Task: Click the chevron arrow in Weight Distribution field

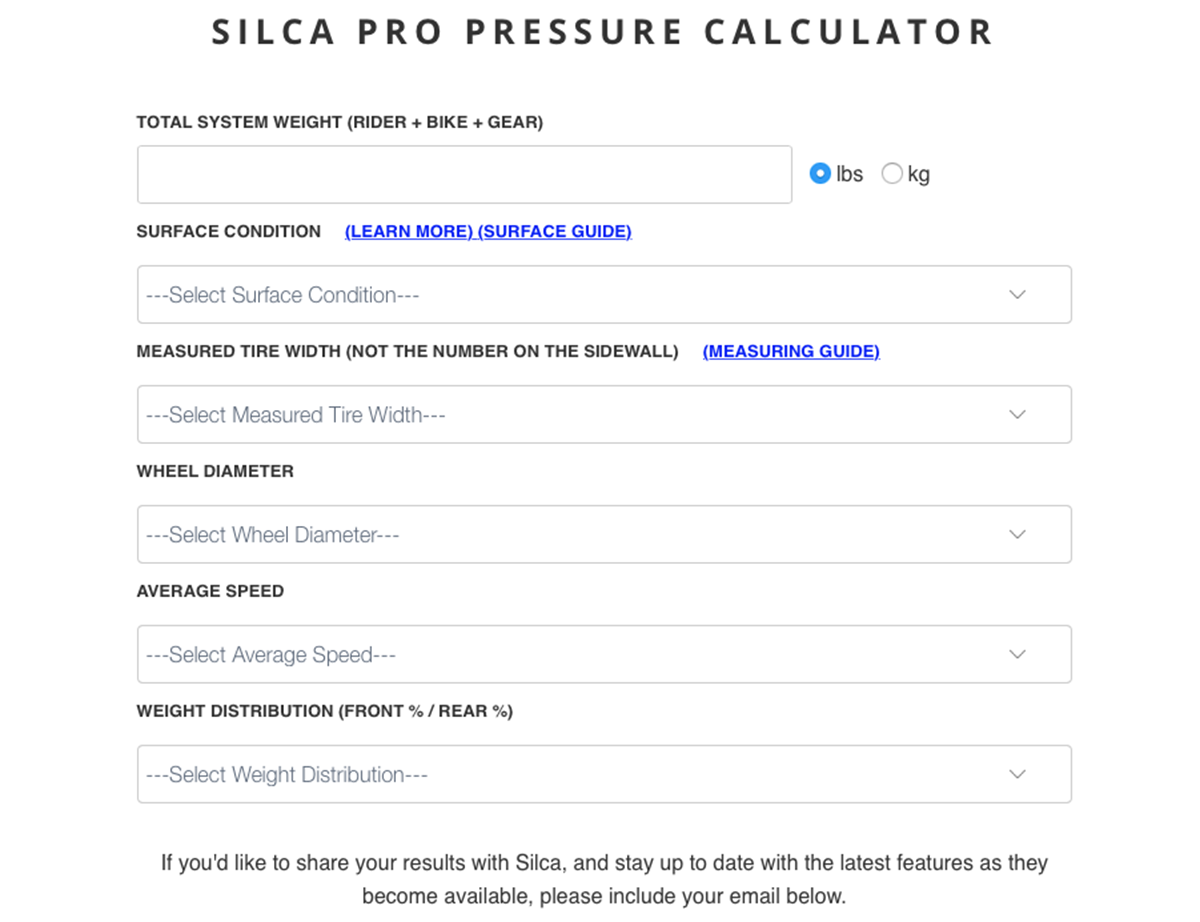Action: 1017,775
